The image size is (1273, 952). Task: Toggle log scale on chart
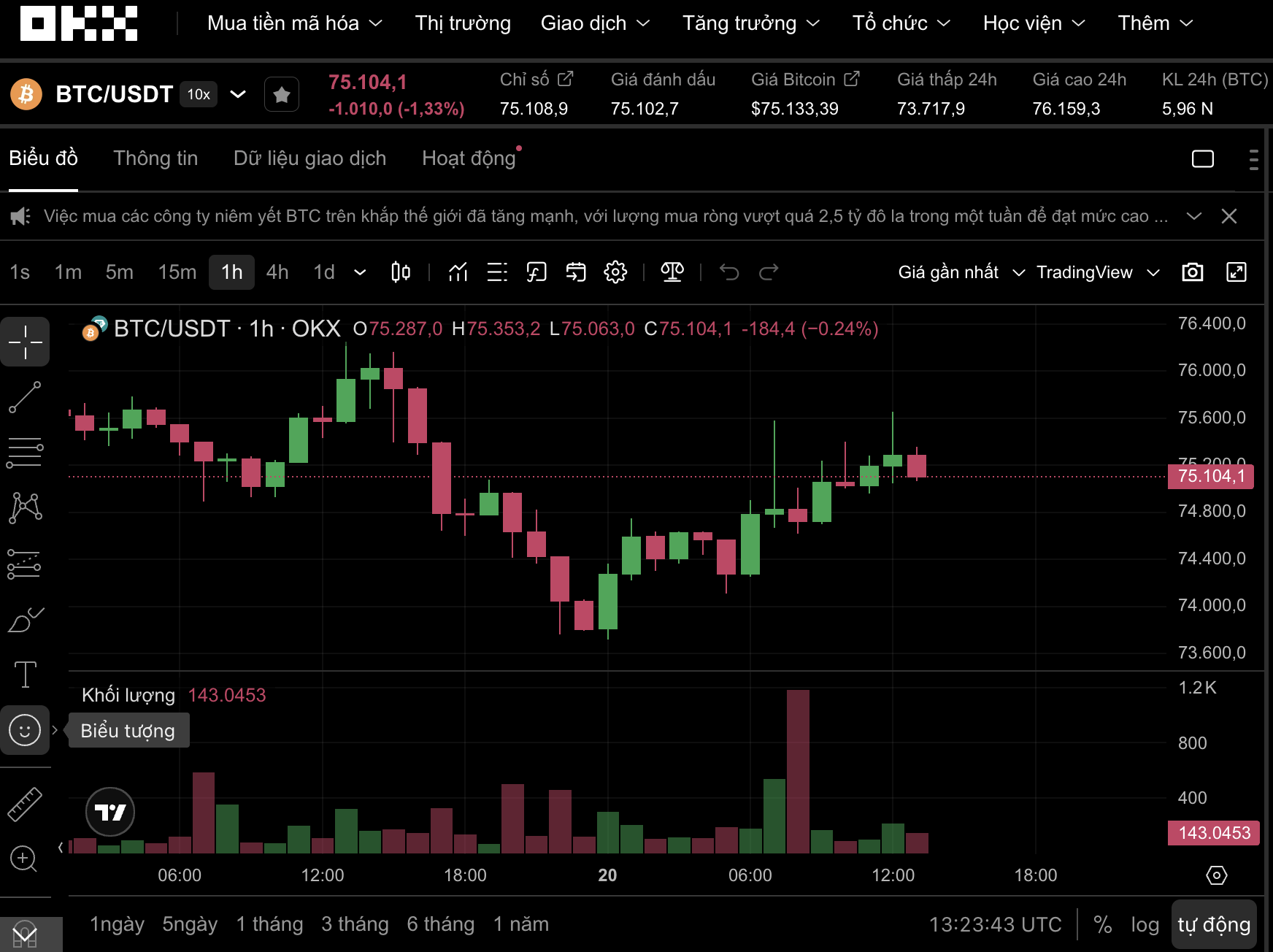click(x=1145, y=924)
